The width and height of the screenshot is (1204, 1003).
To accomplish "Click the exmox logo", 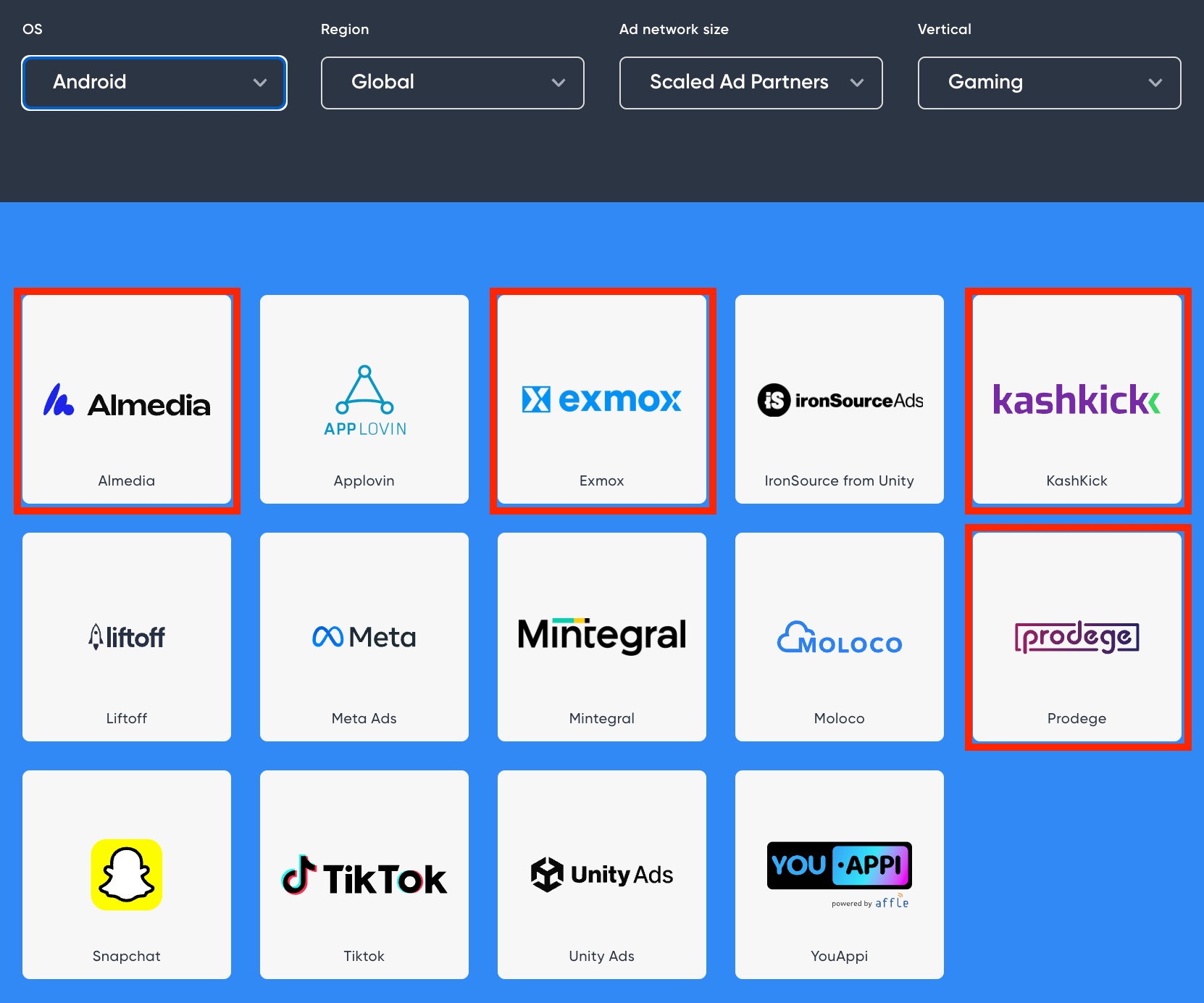I will coord(602,399).
